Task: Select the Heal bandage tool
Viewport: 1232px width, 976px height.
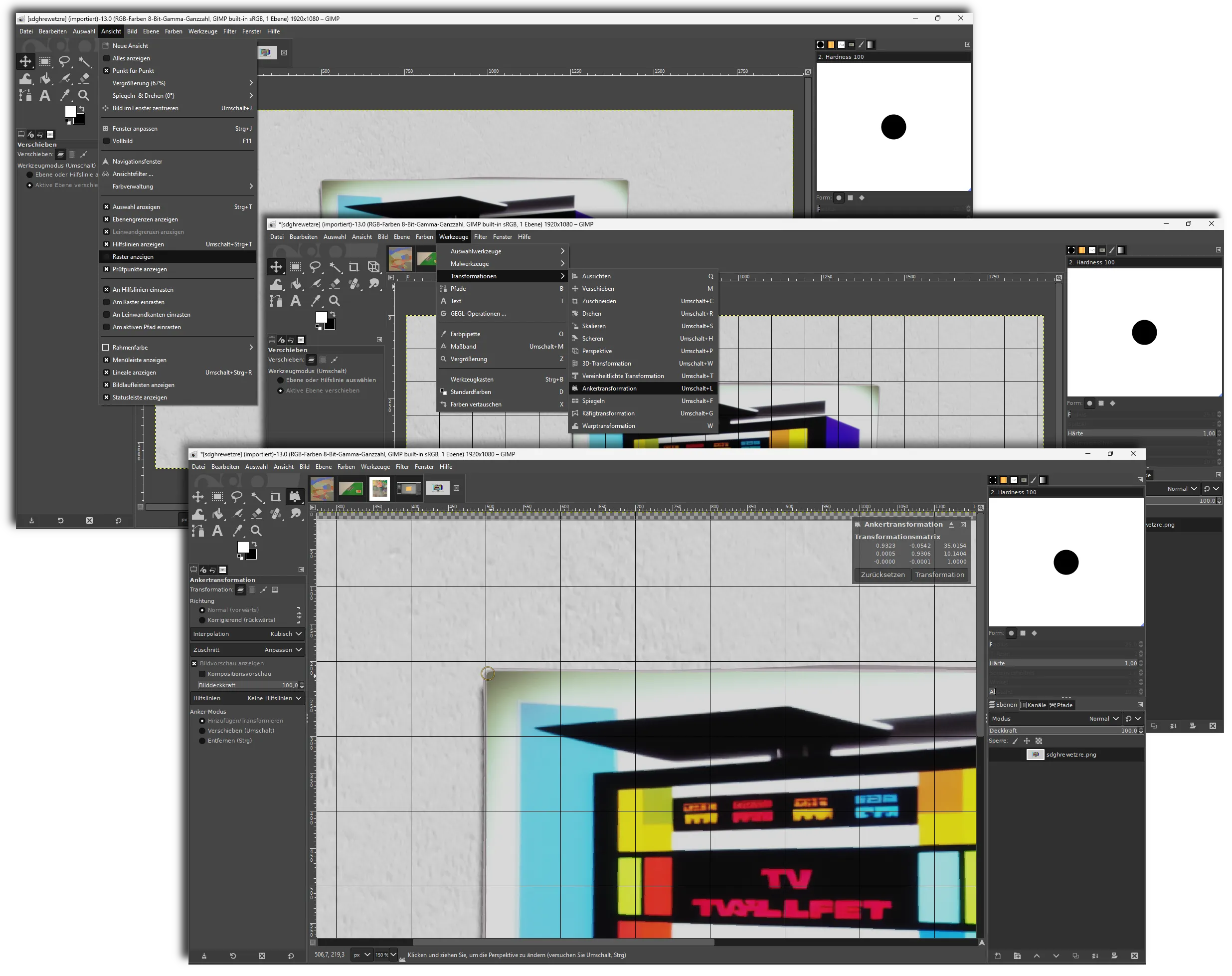Action: click(275, 514)
